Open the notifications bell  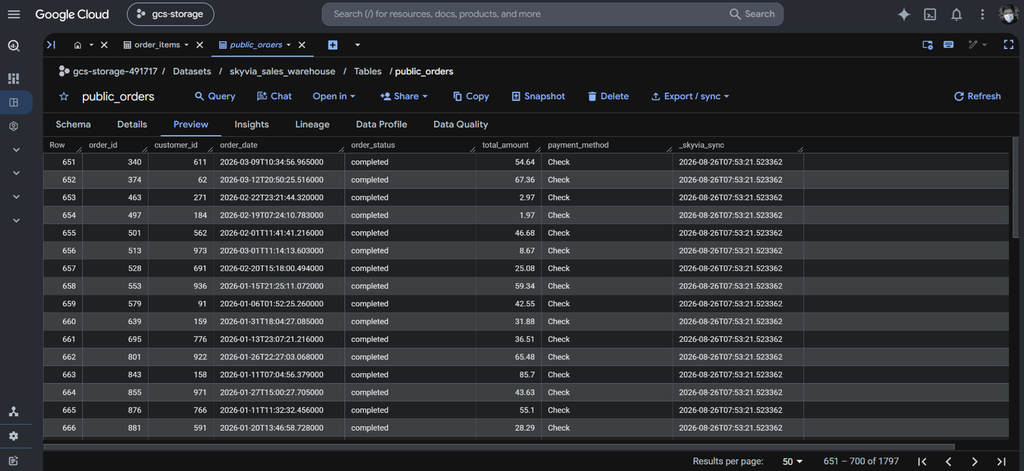point(956,14)
